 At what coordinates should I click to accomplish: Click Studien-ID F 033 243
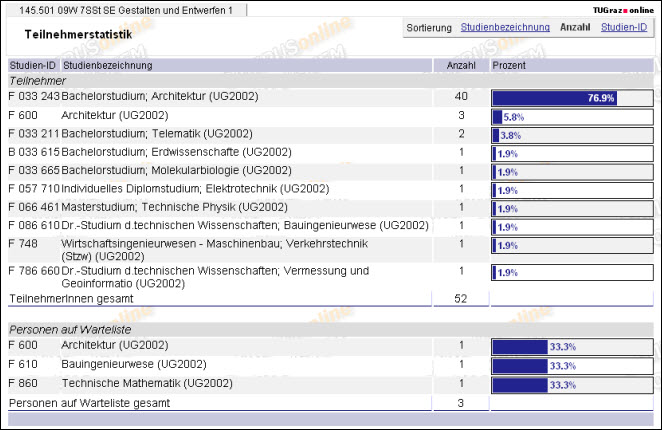tap(34, 96)
